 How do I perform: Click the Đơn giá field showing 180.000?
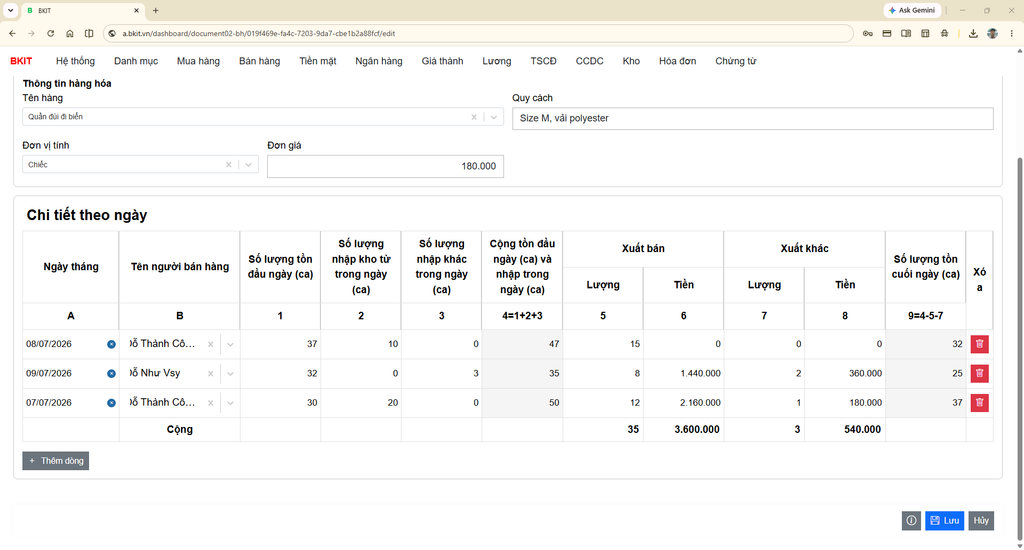385,166
